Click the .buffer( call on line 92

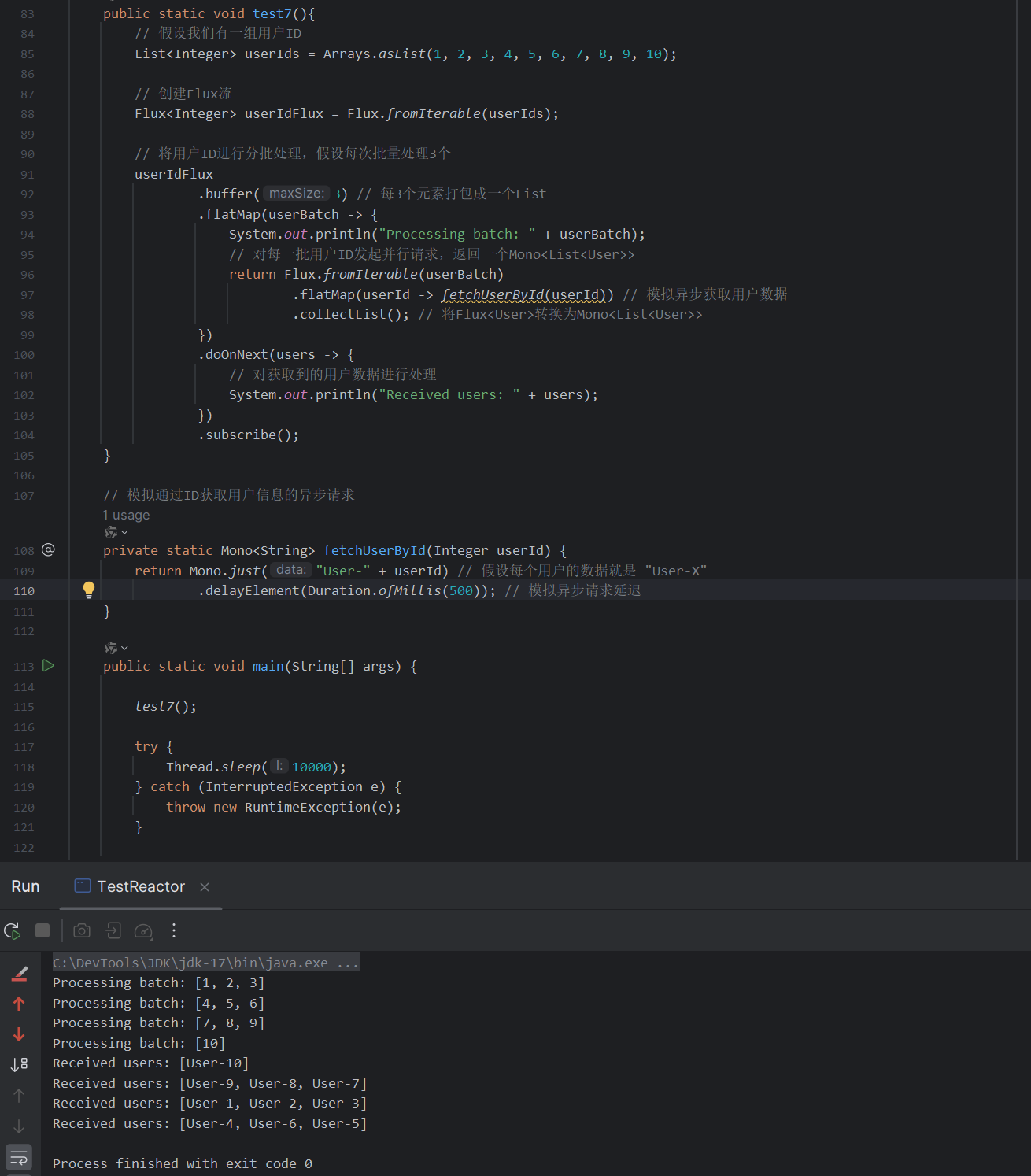click(x=229, y=194)
